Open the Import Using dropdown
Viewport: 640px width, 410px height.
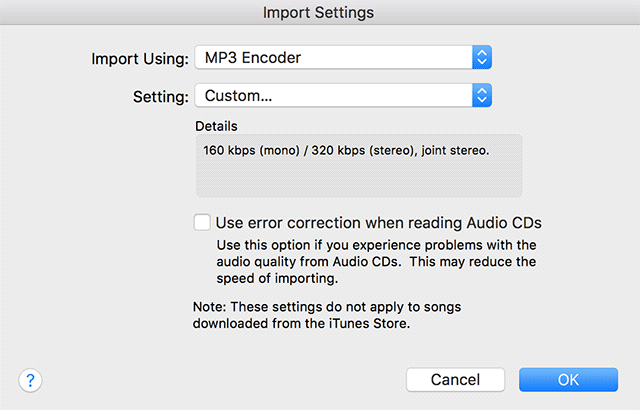click(x=340, y=57)
